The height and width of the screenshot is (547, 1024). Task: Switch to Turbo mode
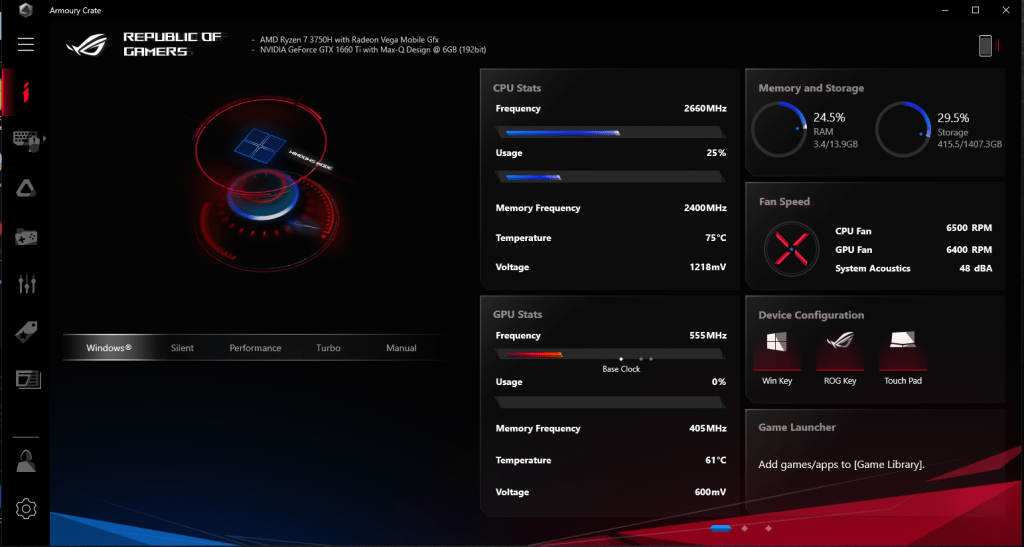(x=328, y=348)
